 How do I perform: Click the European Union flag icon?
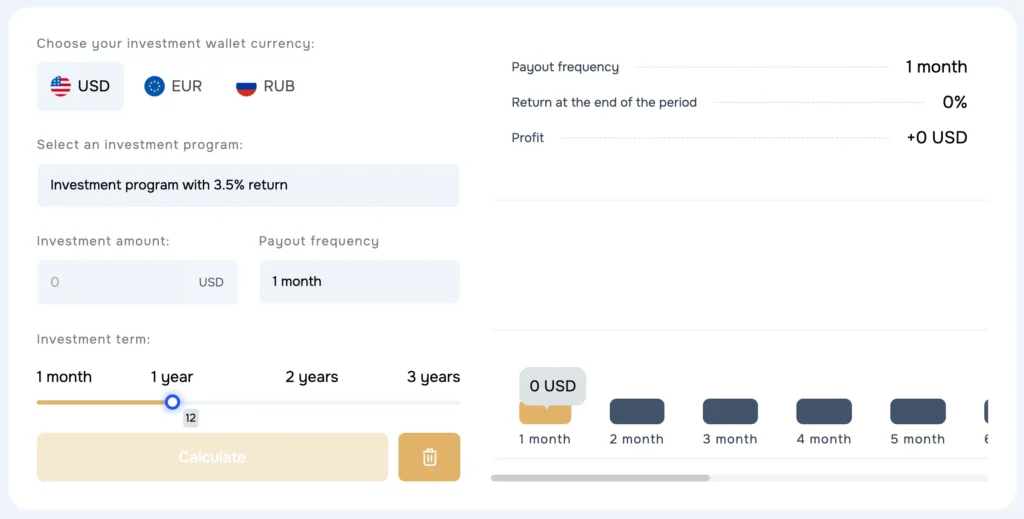click(x=154, y=86)
